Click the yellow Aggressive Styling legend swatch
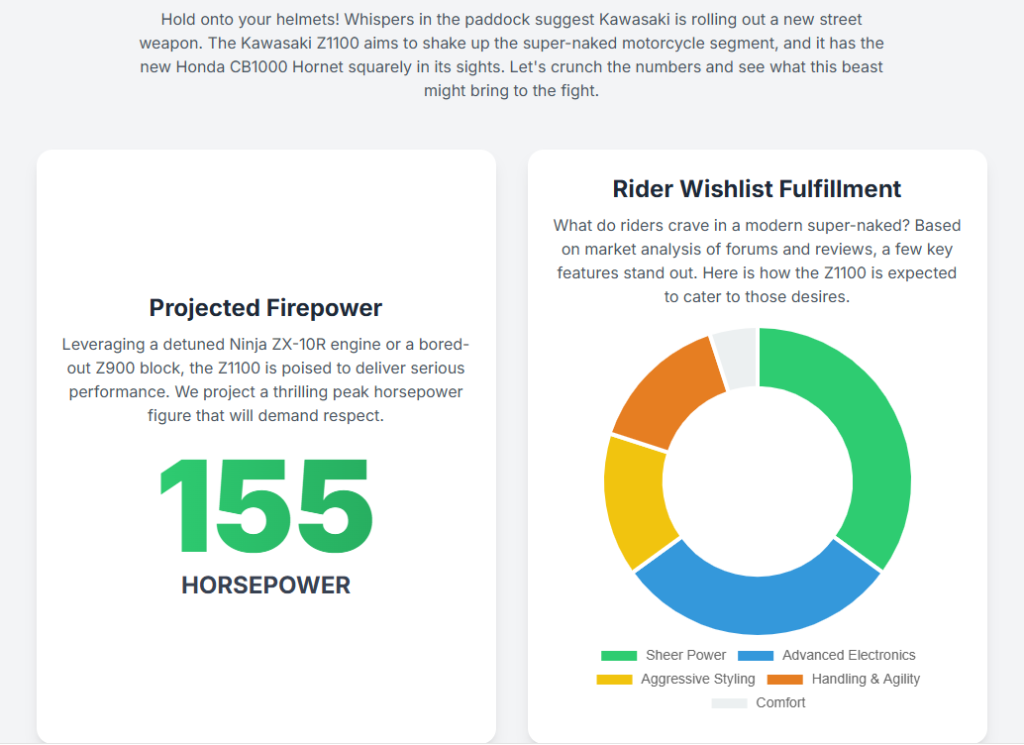1024x745 pixels. coord(614,679)
